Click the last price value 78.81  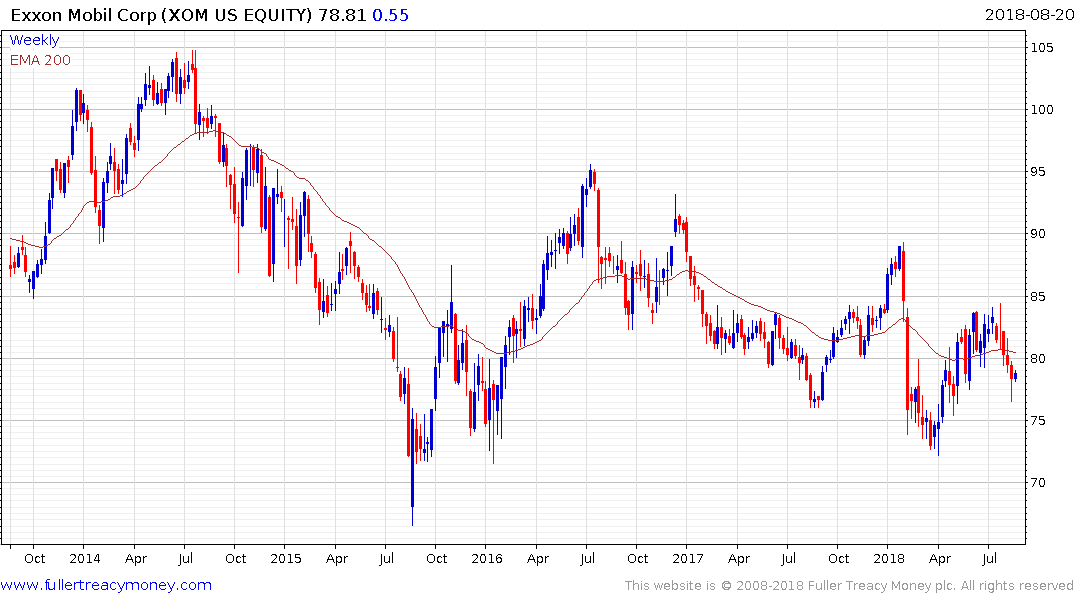342,15
